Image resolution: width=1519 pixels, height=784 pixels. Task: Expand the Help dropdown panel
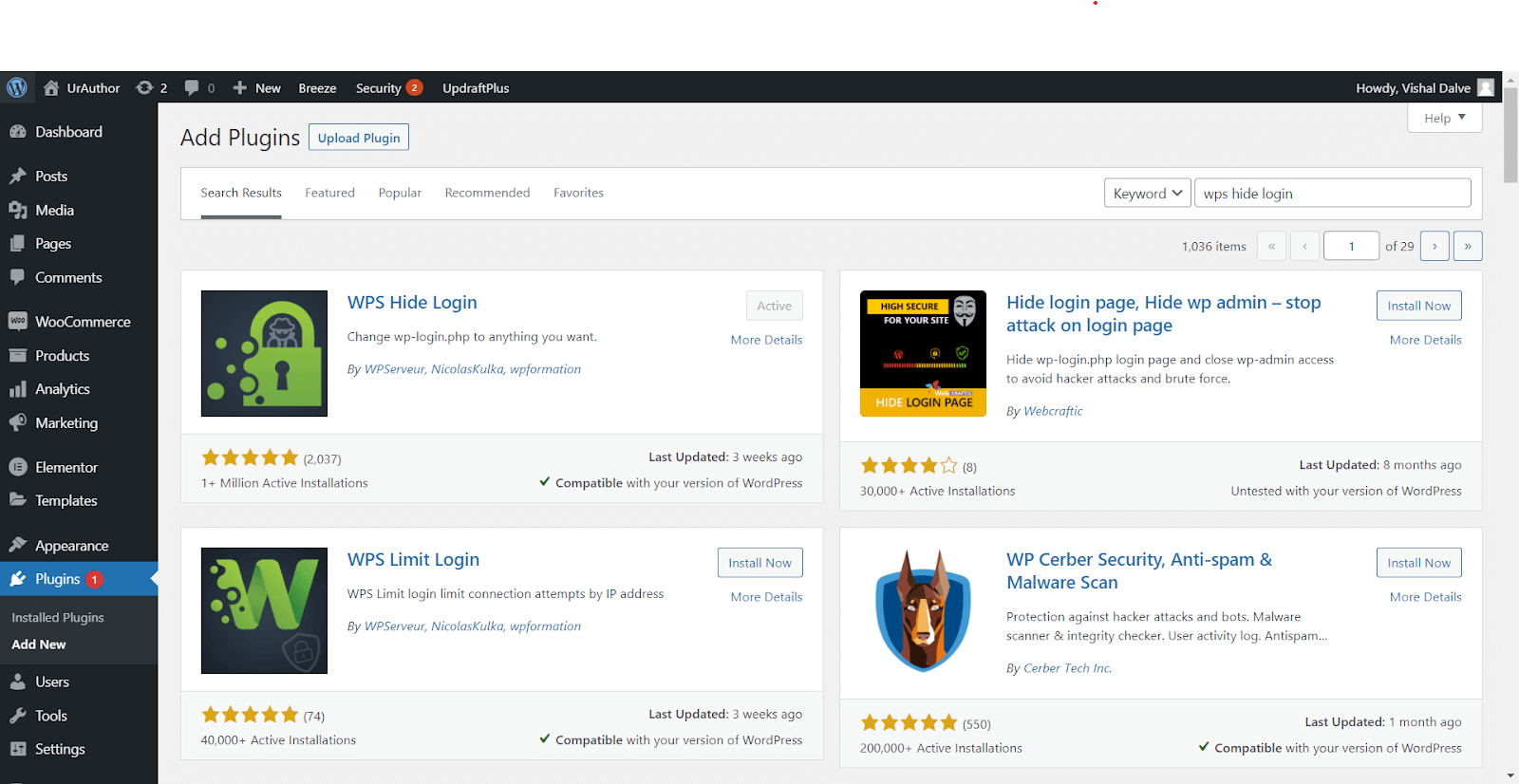(x=1444, y=118)
